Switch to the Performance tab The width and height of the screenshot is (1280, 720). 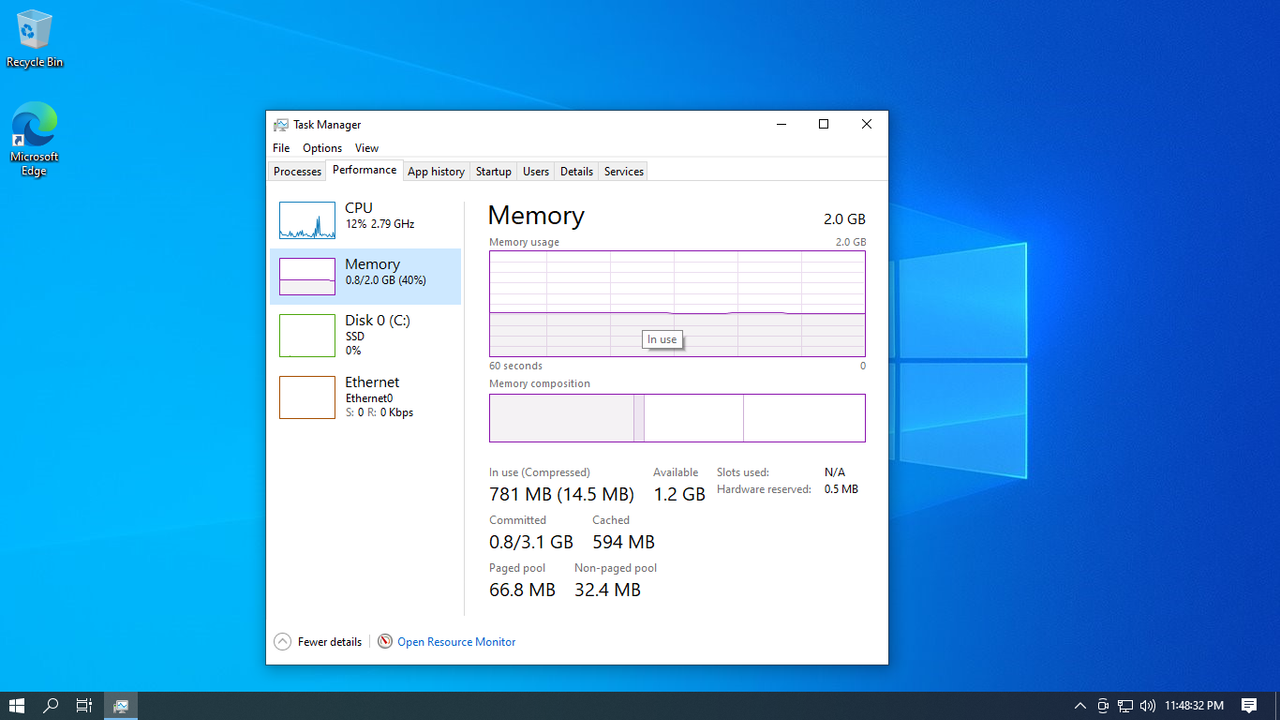(x=364, y=170)
